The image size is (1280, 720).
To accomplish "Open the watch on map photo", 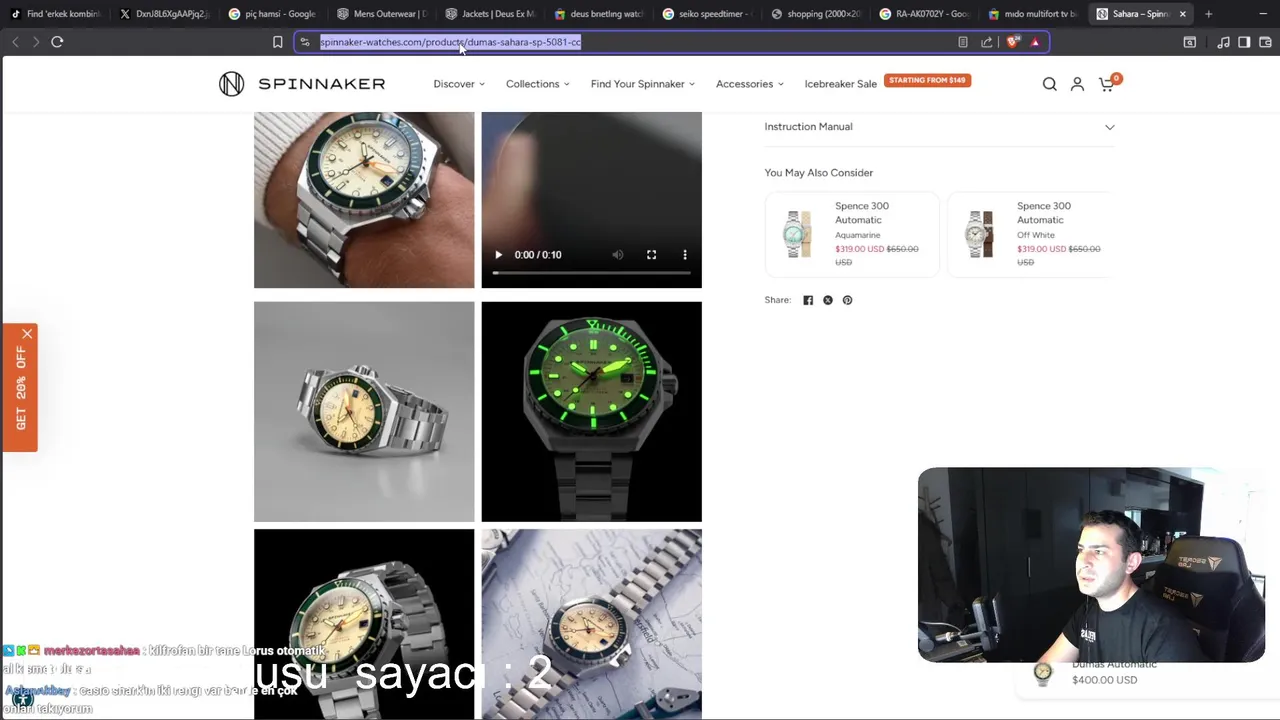I will point(591,624).
